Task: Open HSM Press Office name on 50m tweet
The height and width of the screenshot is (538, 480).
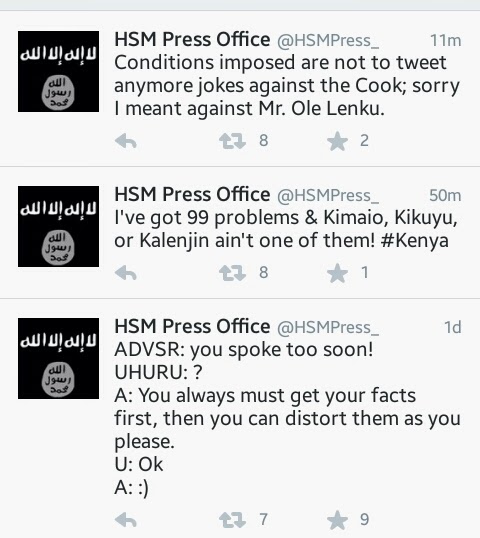Action: (x=192, y=195)
